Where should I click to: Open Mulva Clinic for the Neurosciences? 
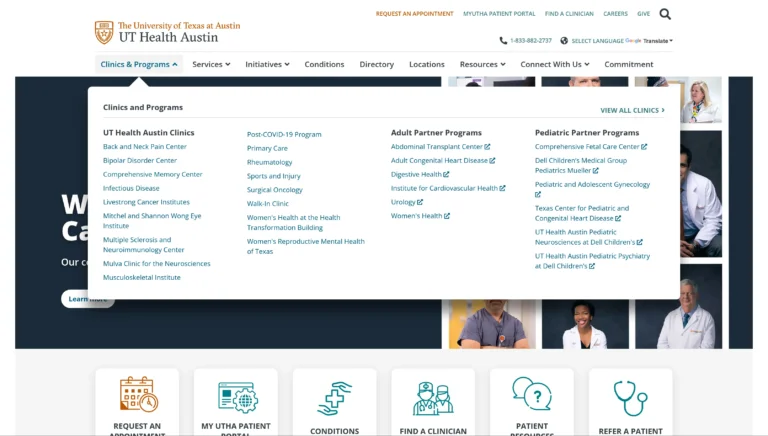(x=156, y=264)
